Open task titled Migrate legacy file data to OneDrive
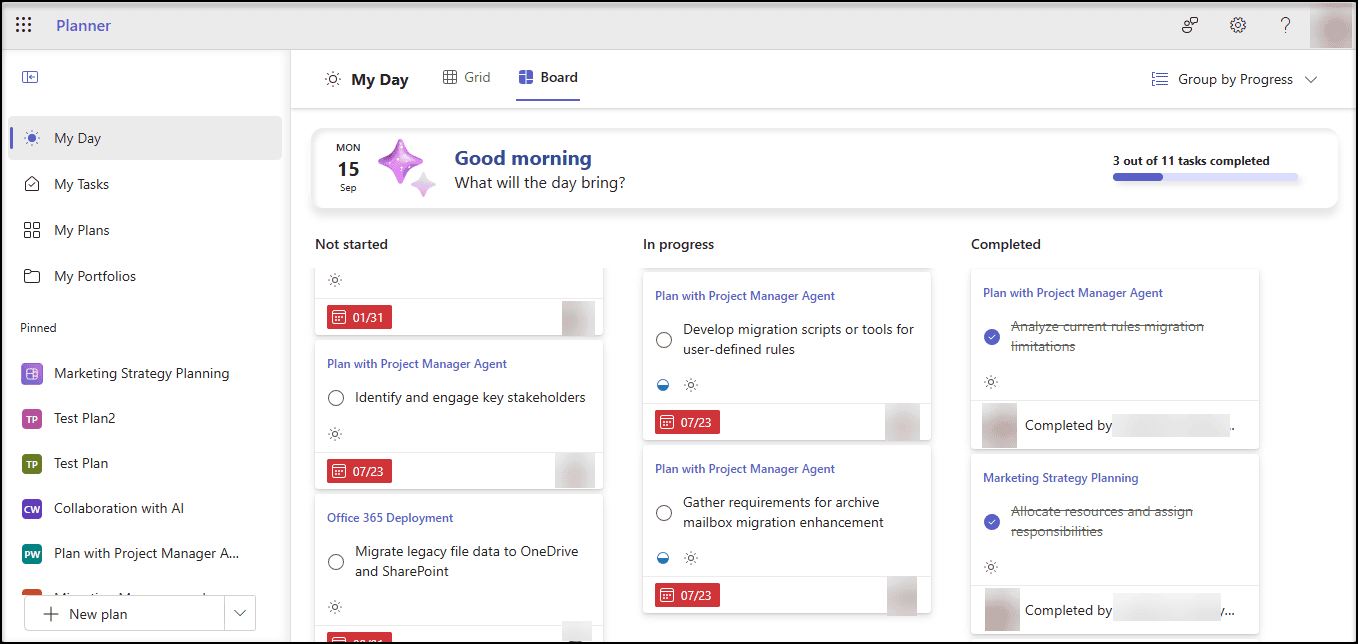The image size is (1358, 644). pos(467,562)
